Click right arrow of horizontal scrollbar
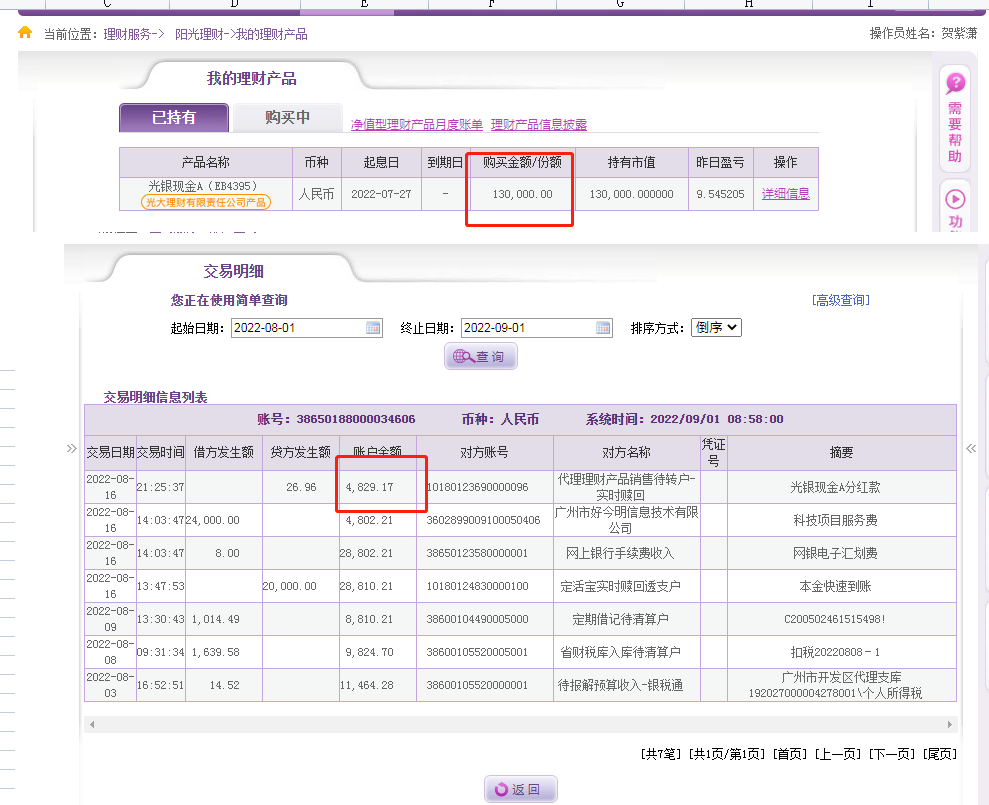Image resolution: width=989 pixels, height=805 pixels. [949, 724]
